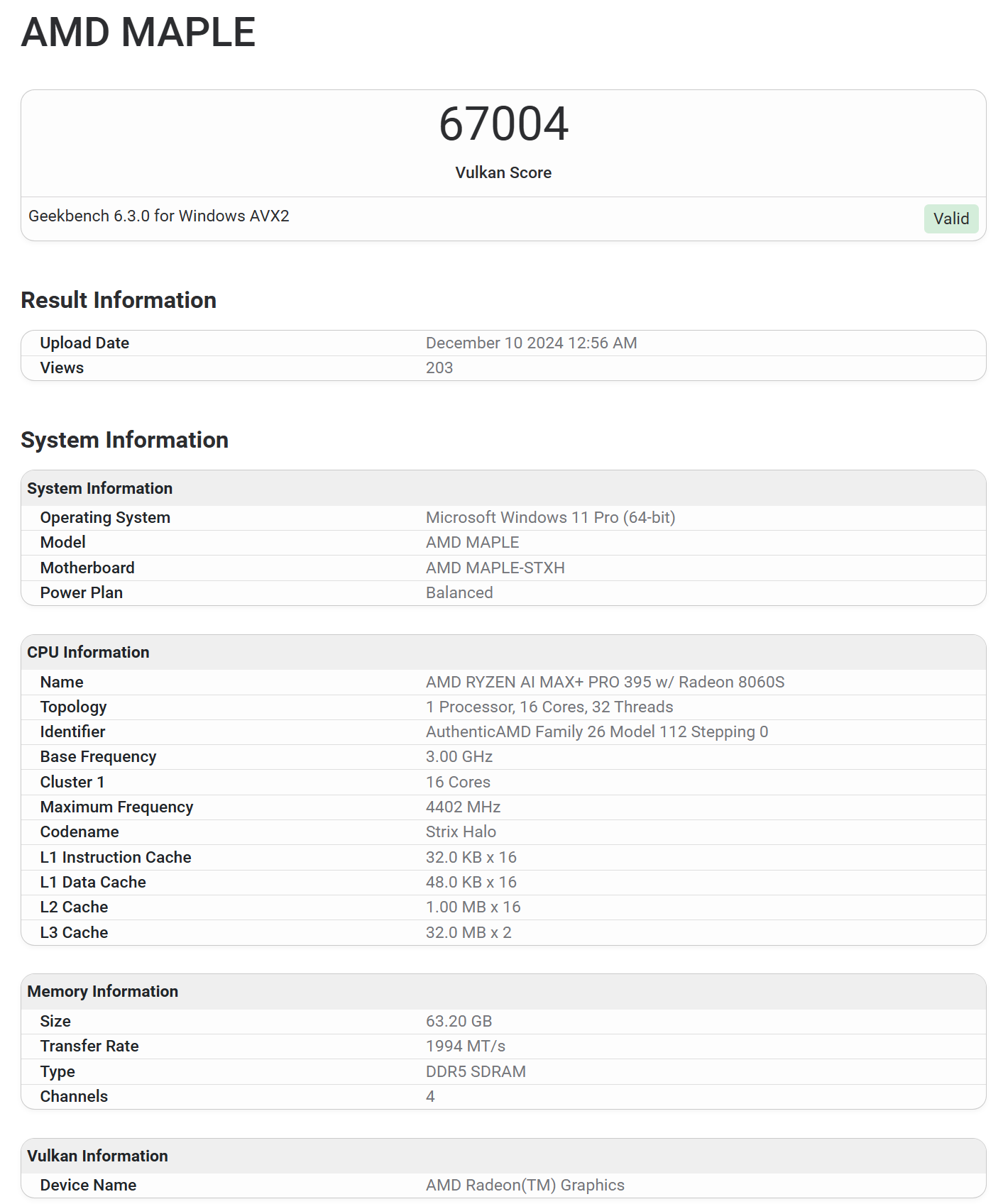Image resolution: width=1003 pixels, height=1204 pixels.
Task: Click the 67004 Vulkan score number
Action: pyautogui.click(x=503, y=124)
